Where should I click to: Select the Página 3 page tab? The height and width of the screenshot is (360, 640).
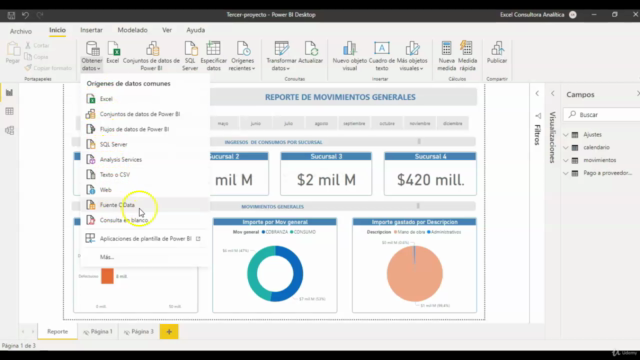(139, 331)
